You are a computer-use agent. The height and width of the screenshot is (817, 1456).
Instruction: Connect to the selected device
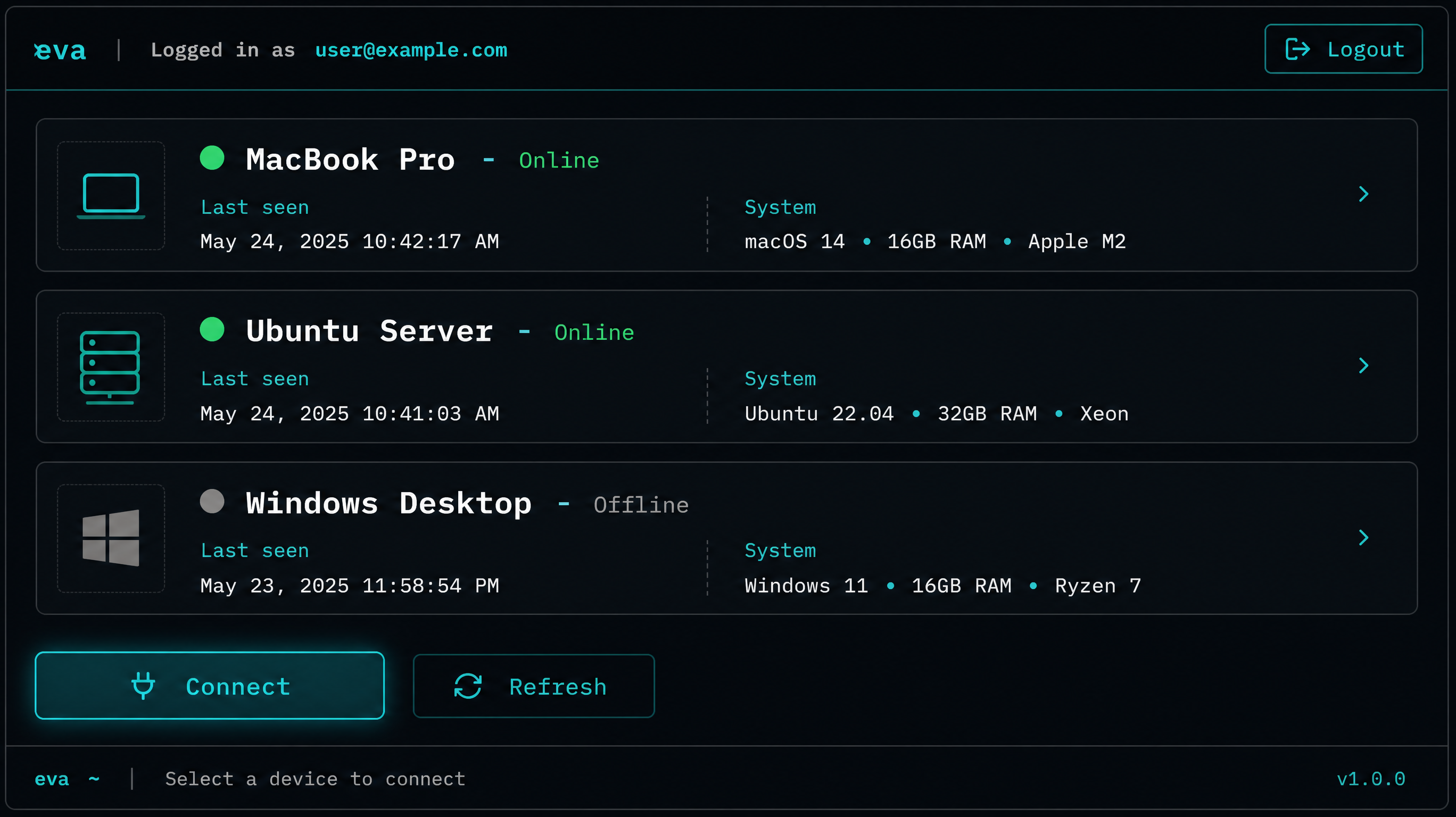[210, 685]
